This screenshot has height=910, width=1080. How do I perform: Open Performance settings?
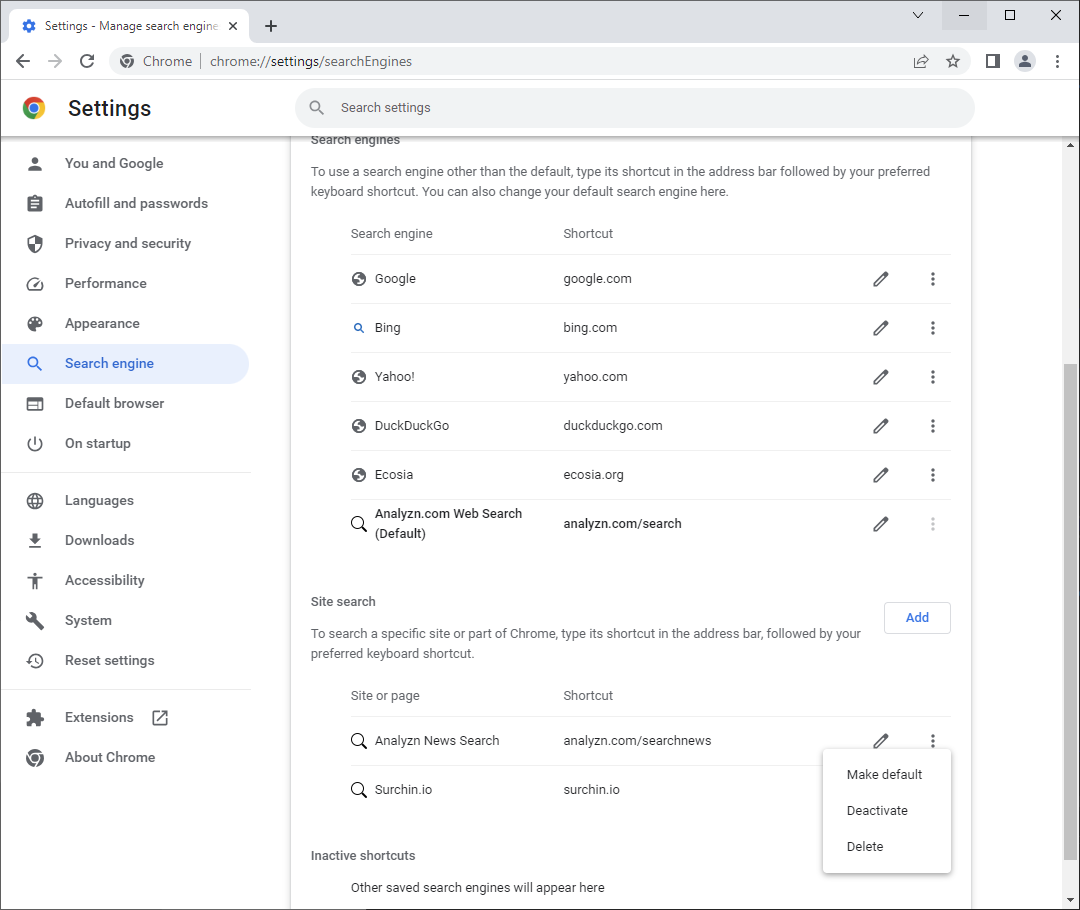click(x=125, y=283)
